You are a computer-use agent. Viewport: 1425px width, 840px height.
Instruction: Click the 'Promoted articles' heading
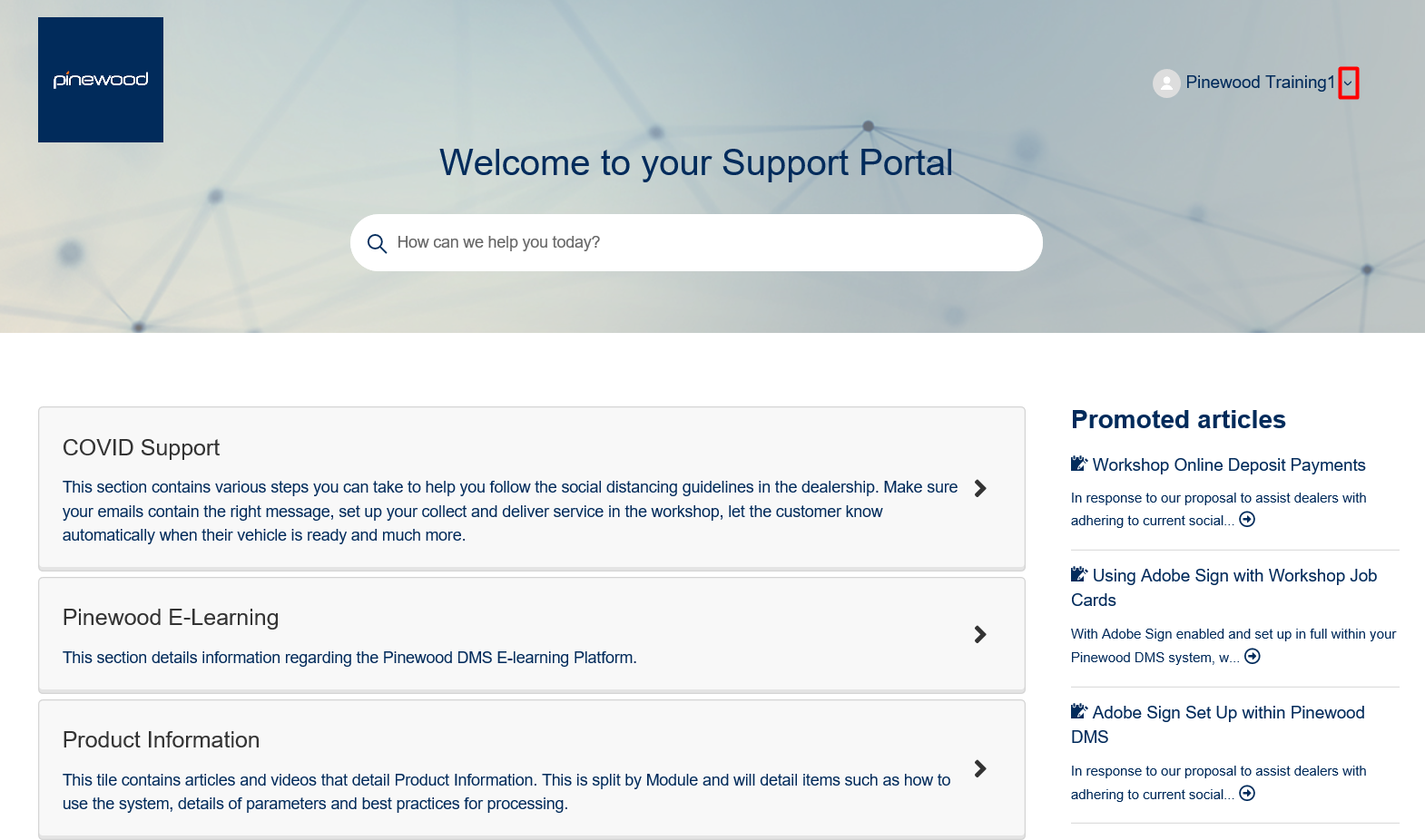click(x=1178, y=419)
